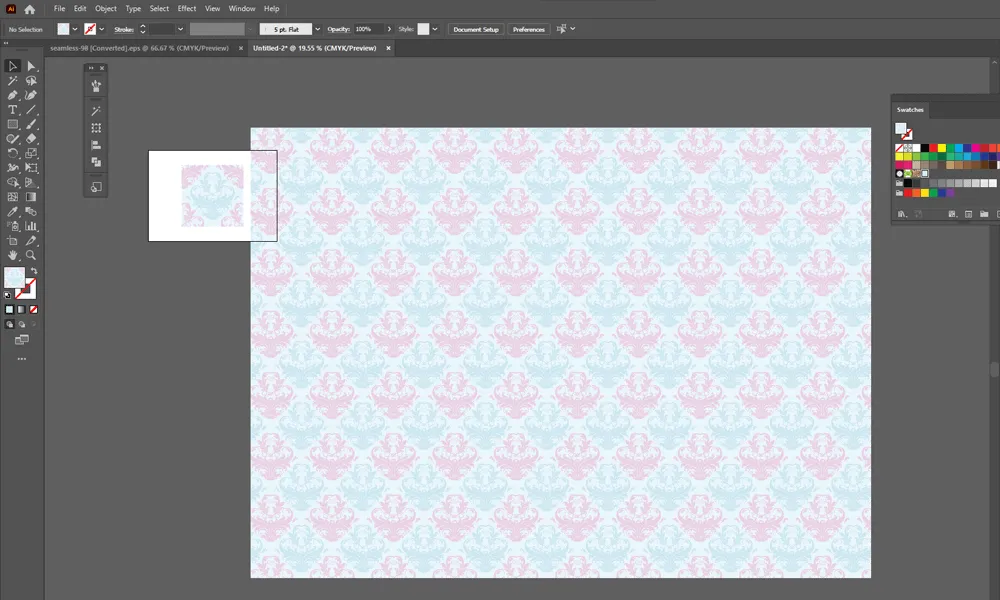
Task: Select the Rotate tool
Action: (12, 153)
